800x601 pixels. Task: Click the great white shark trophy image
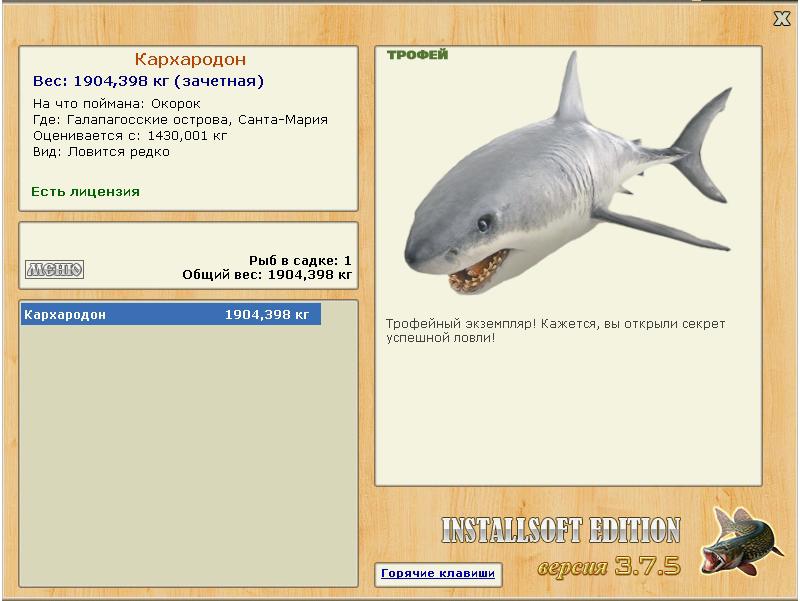(x=569, y=173)
